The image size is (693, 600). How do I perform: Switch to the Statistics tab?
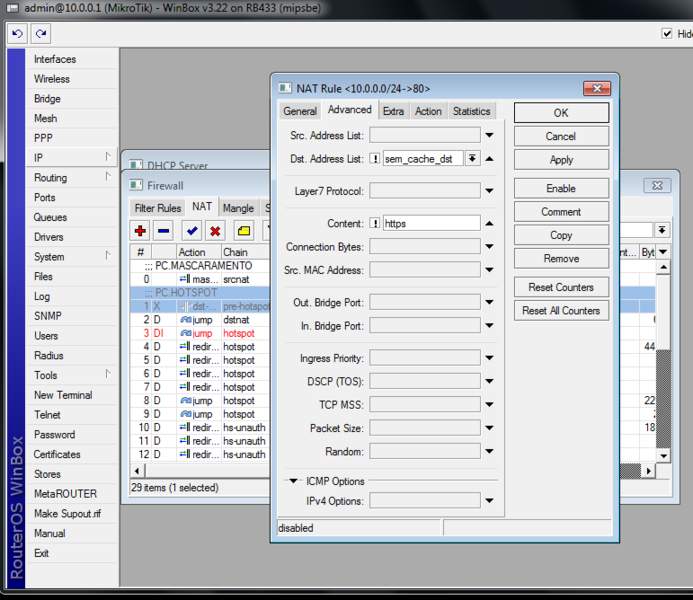click(471, 111)
